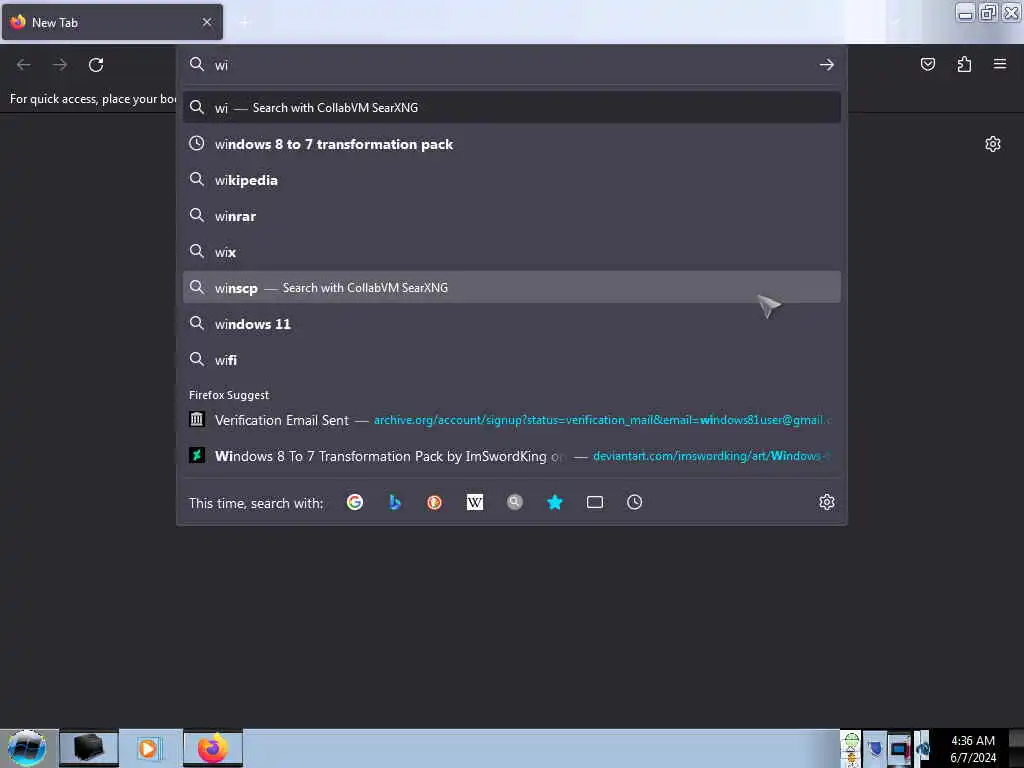Click the shield icon in system tray
This screenshot has width=1024, height=768.
coord(875,748)
